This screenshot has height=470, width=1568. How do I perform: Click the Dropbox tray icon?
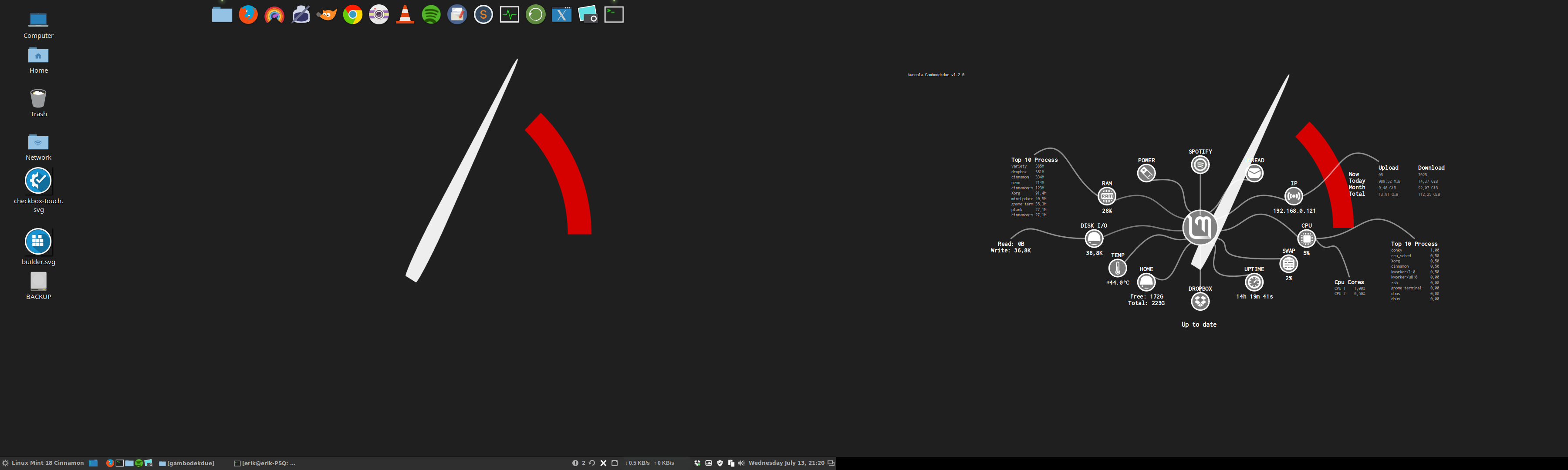tap(697, 463)
